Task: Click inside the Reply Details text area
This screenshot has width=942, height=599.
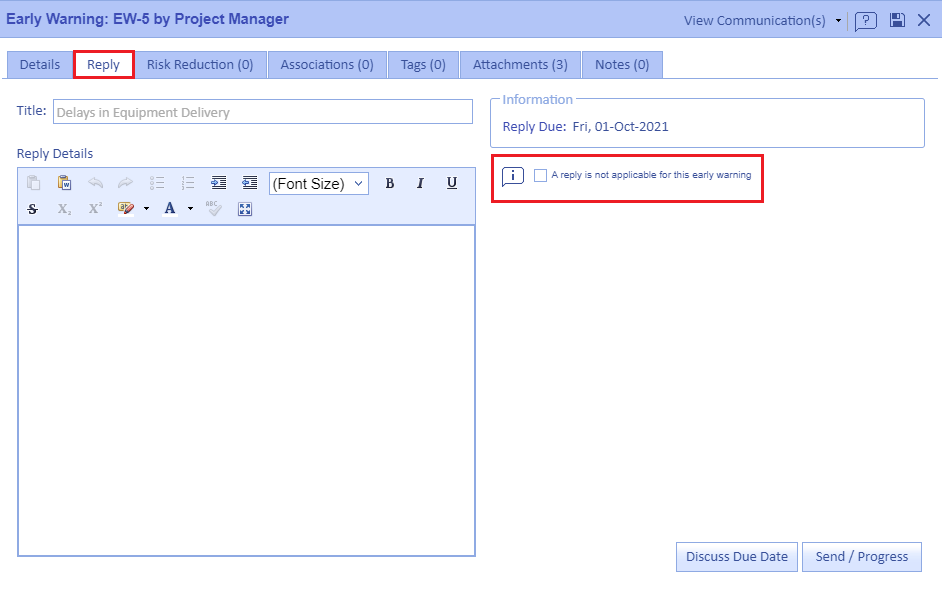Action: click(246, 390)
